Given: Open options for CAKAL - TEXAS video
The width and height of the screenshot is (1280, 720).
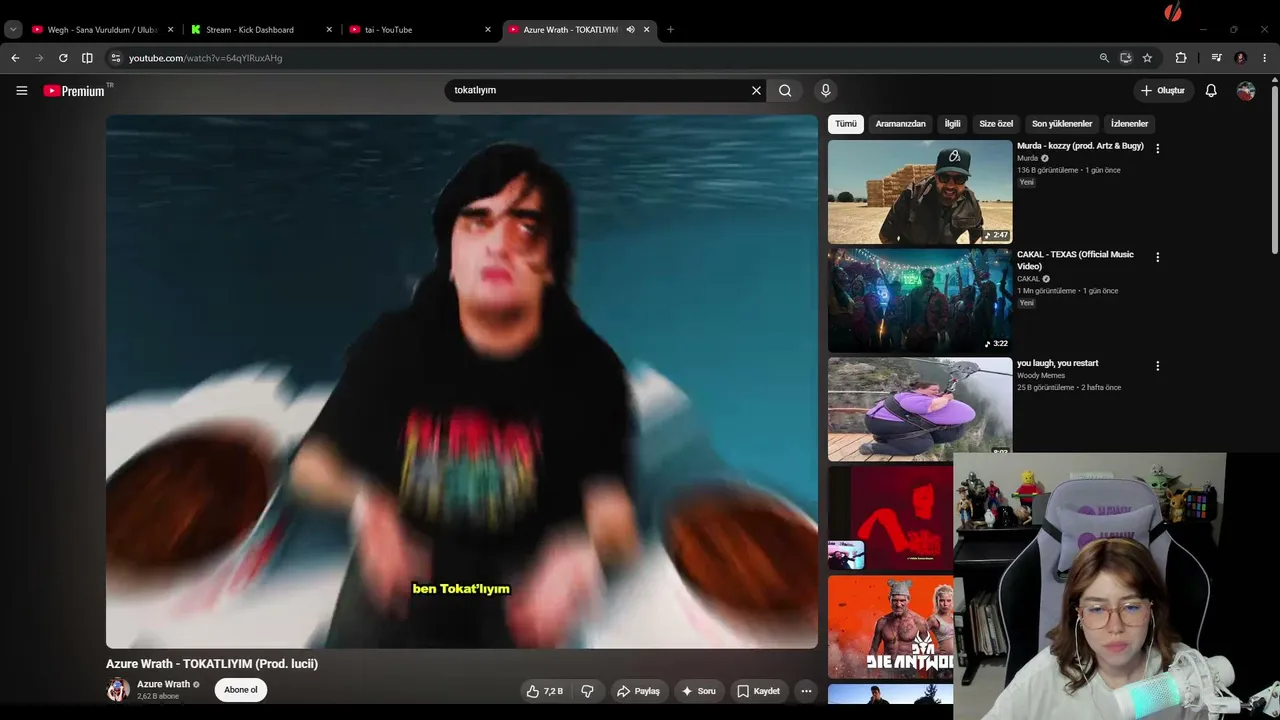Looking at the screenshot, I should [x=1158, y=257].
